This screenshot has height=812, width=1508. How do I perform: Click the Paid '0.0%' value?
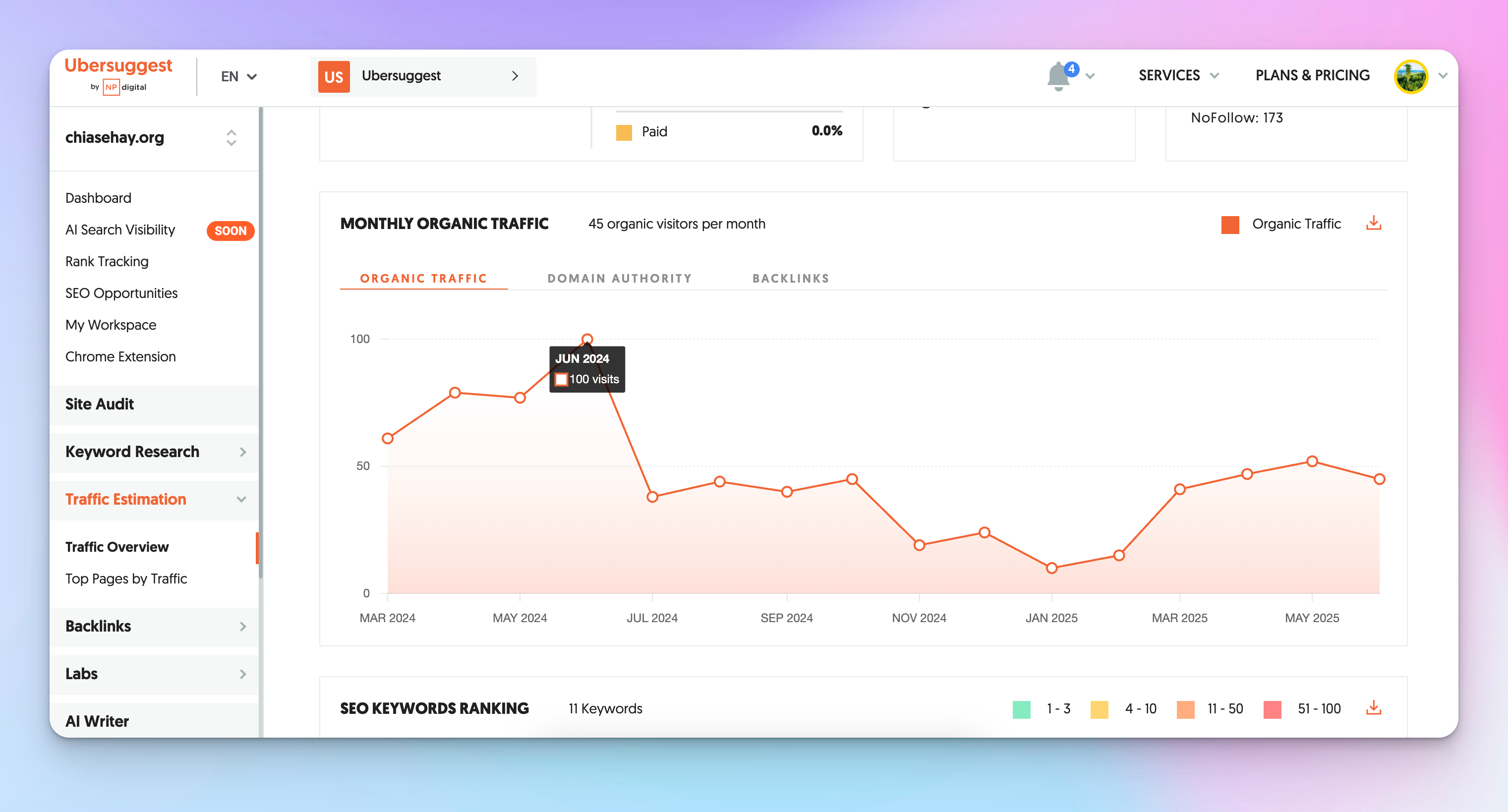pos(826,130)
